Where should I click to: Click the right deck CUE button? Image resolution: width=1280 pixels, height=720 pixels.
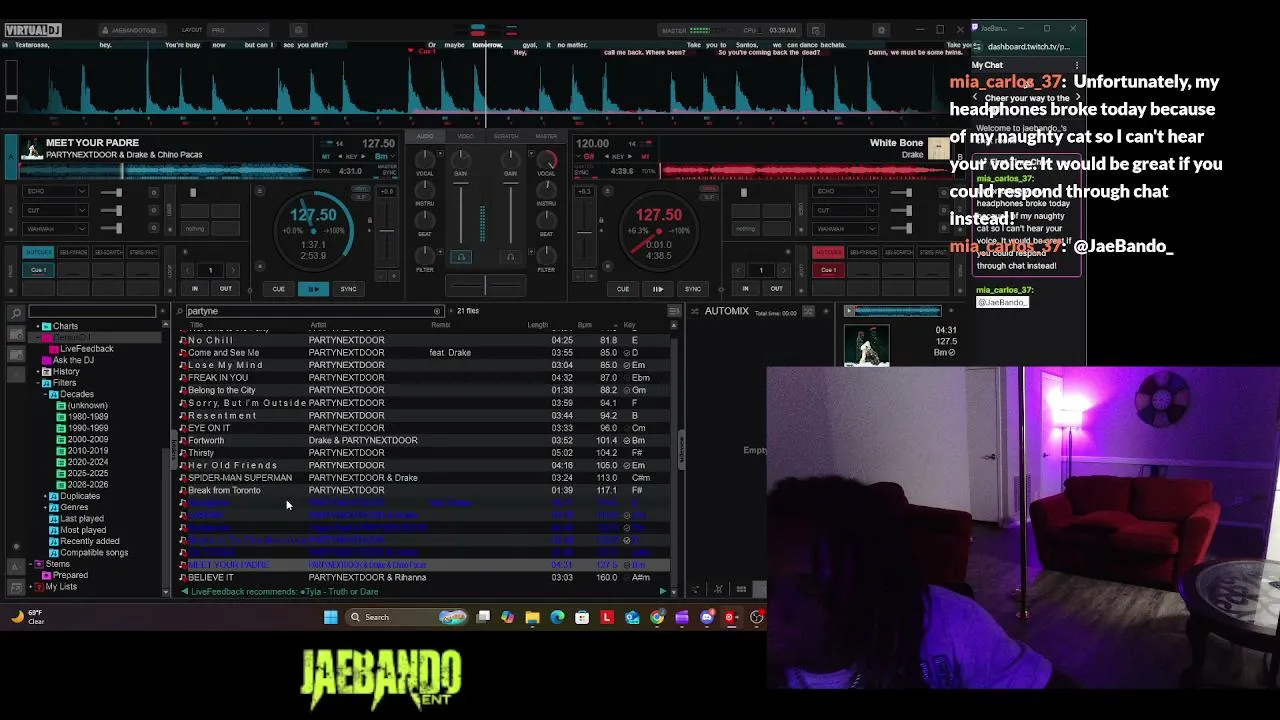click(x=623, y=289)
